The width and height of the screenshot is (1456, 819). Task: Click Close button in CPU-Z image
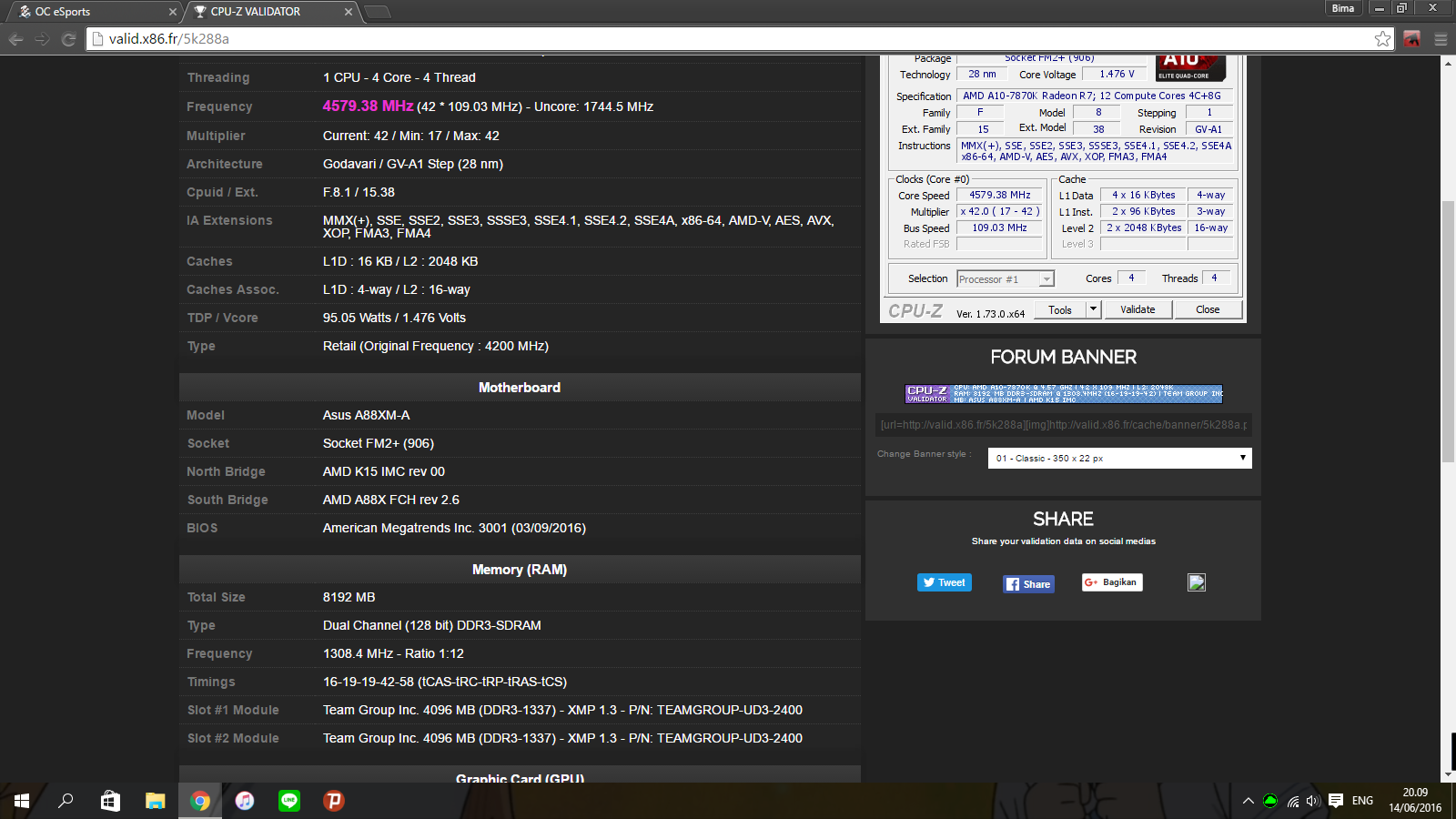click(1208, 309)
